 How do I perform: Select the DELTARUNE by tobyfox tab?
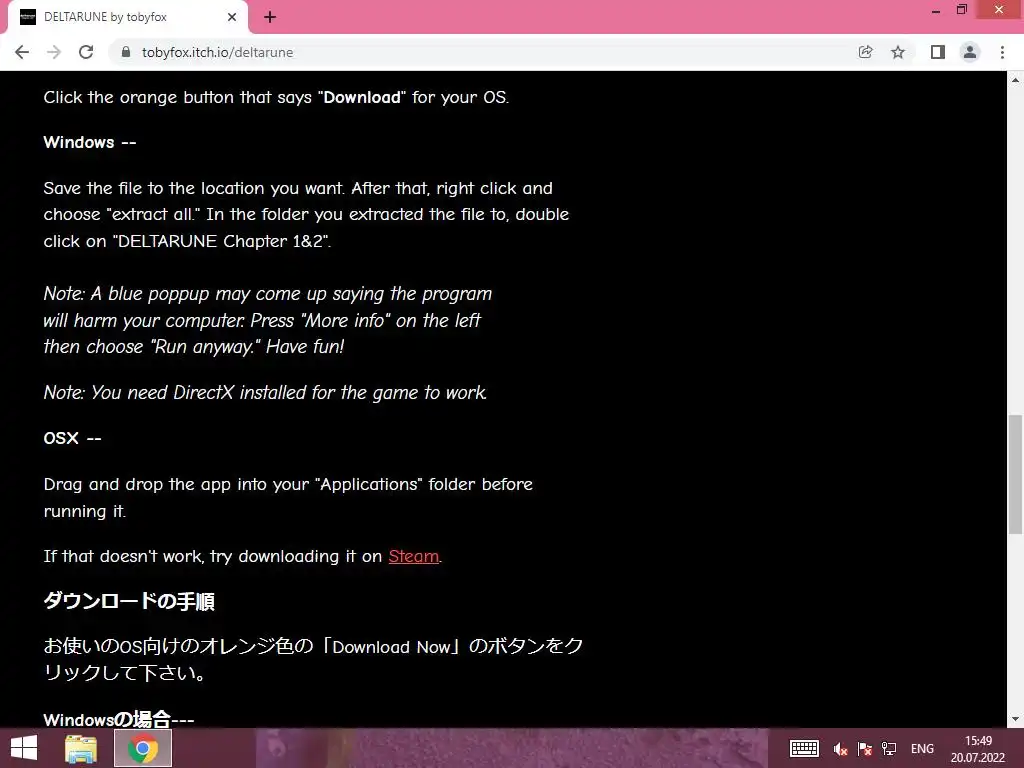pos(127,18)
